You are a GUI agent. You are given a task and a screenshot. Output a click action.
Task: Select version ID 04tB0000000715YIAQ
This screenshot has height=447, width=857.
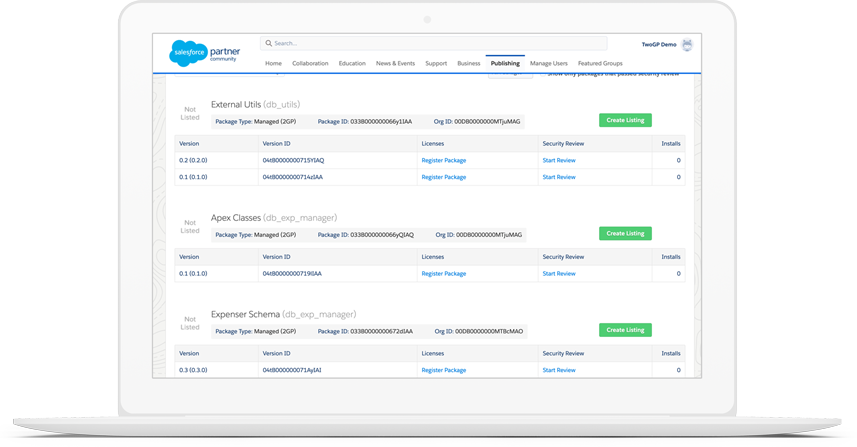(x=293, y=161)
